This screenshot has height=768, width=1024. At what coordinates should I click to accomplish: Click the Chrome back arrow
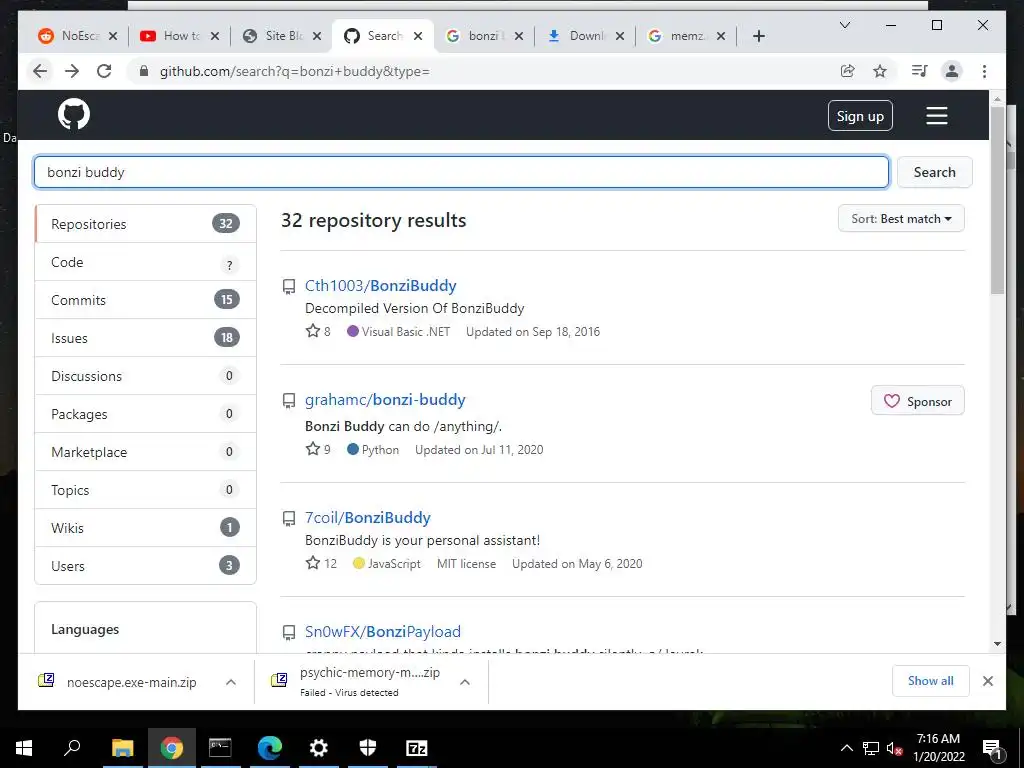coord(40,71)
